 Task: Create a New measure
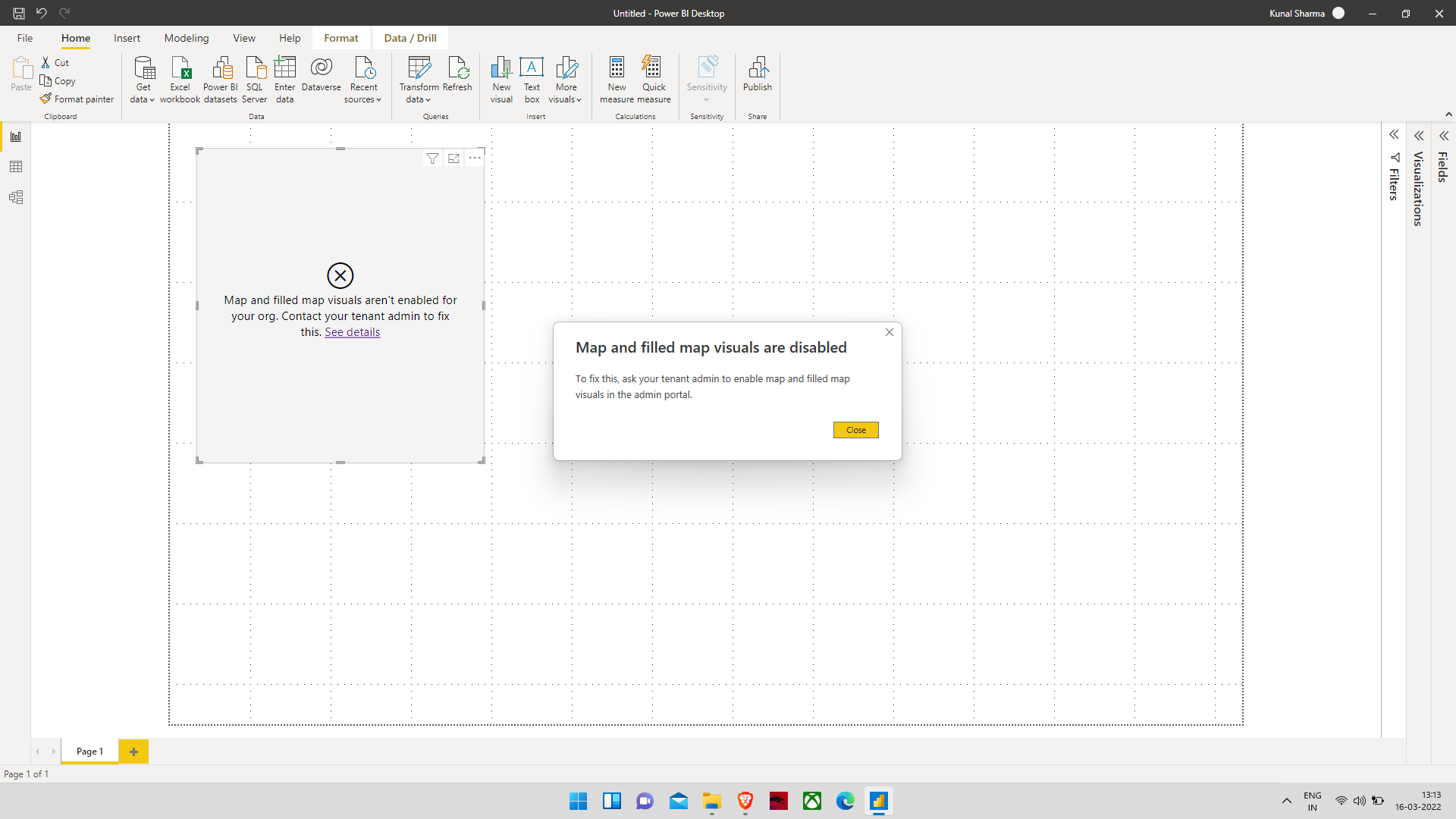pos(617,79)
